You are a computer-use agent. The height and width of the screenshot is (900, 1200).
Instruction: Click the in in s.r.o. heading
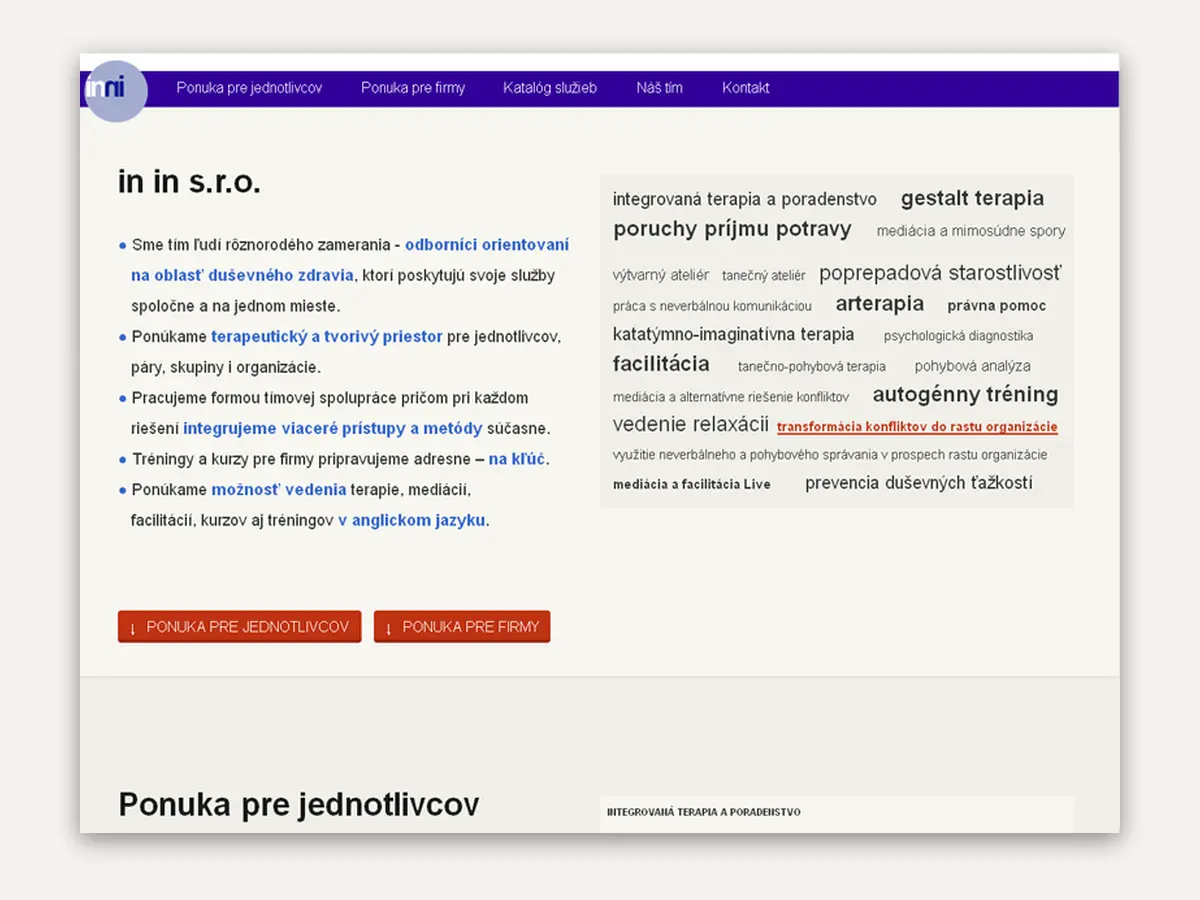tap(189, 182)
